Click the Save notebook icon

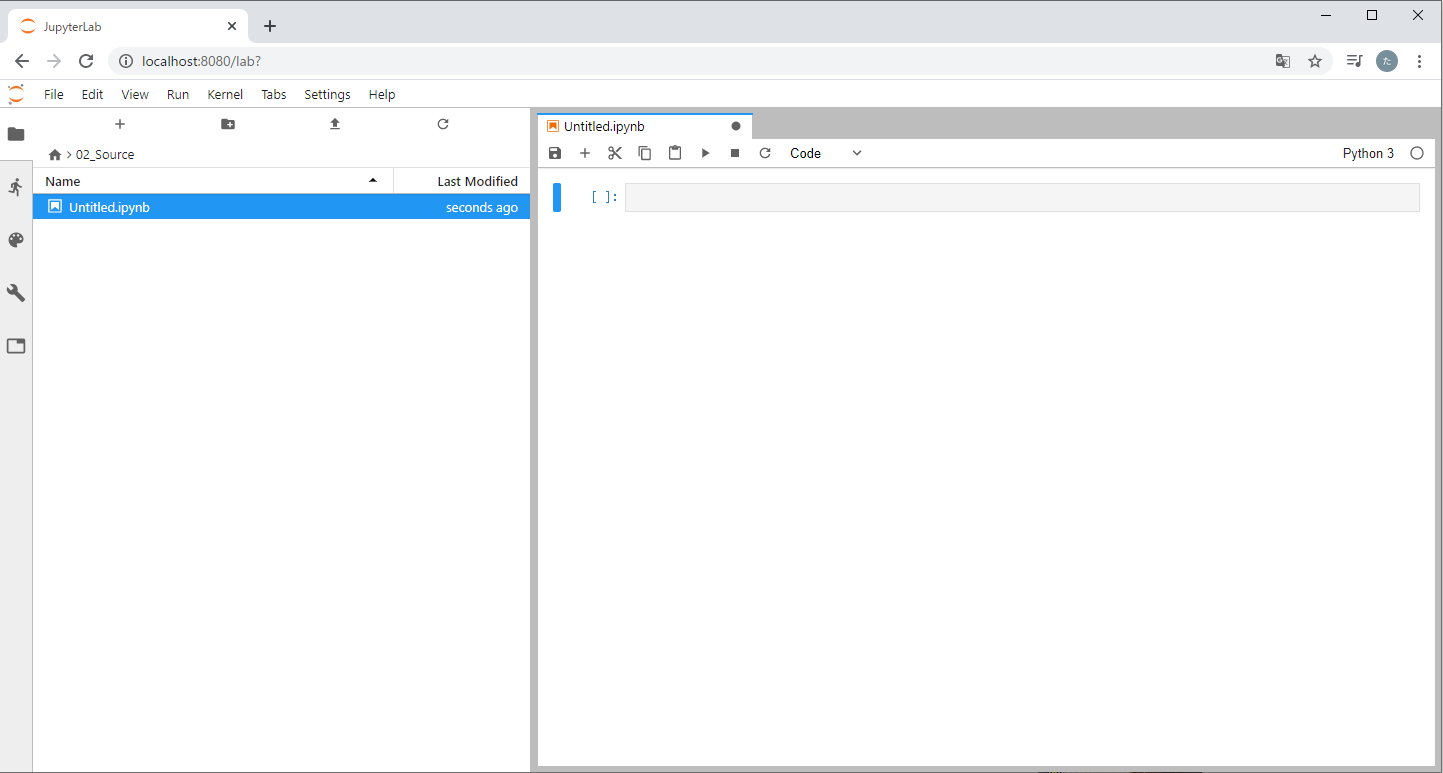pyautogui.click(x=555, y=153)
